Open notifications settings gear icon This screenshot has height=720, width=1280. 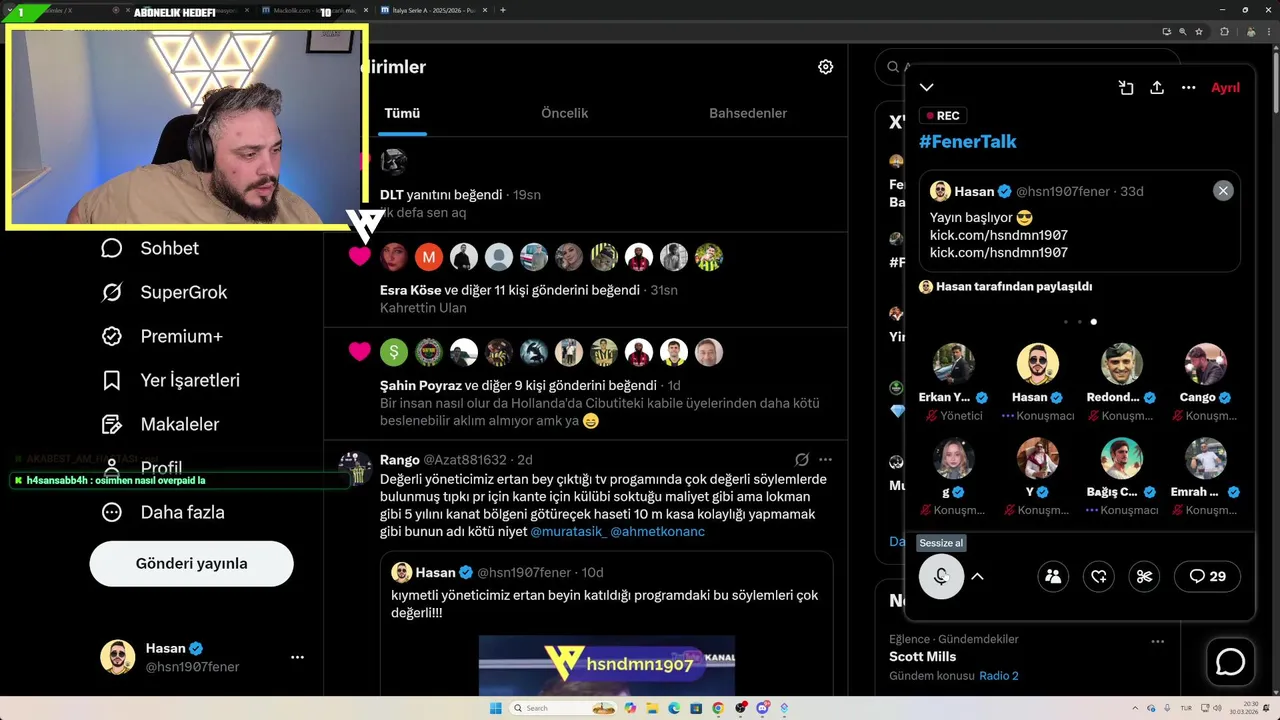[825, 67]
